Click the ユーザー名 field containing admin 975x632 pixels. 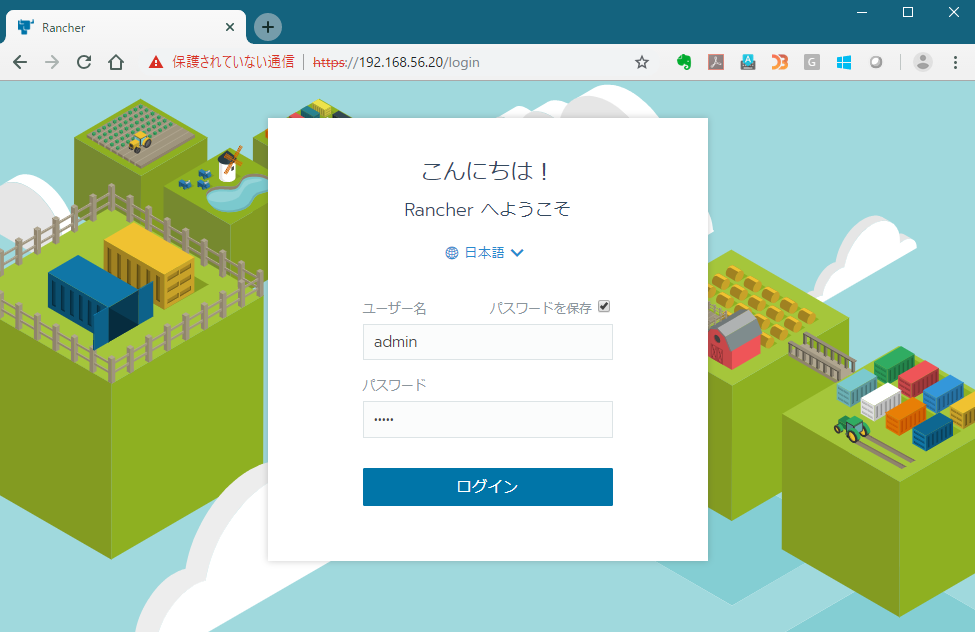488,342
